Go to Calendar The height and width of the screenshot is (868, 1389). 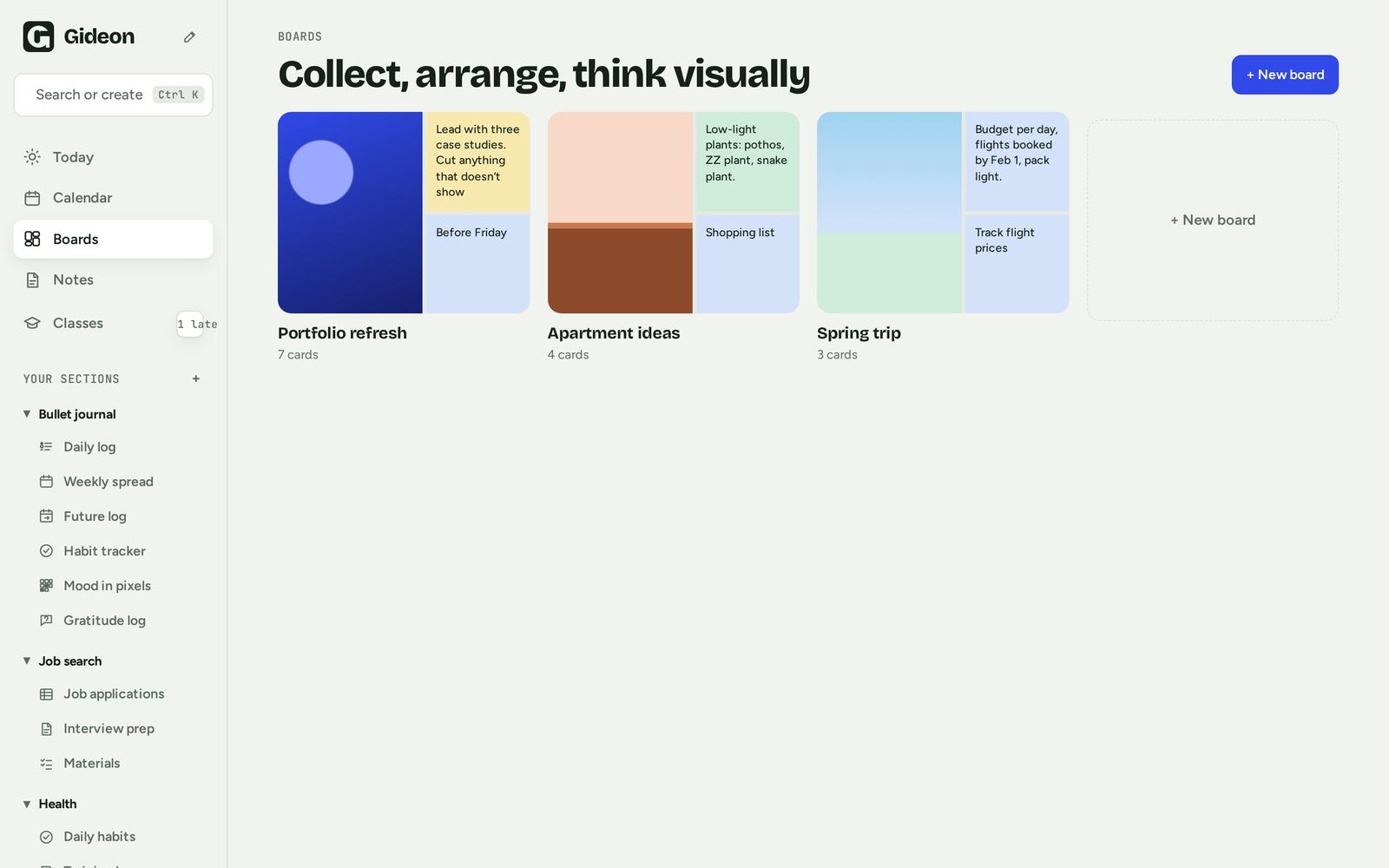(113, 198)
